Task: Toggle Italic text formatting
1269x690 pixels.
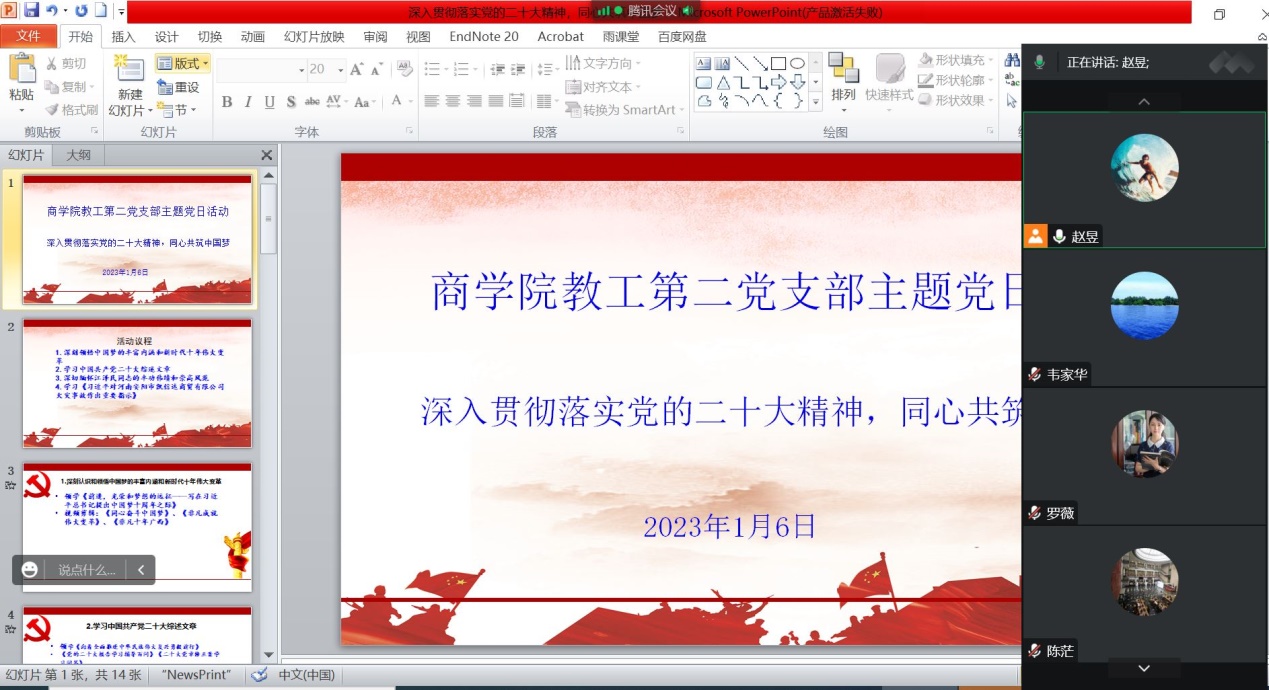Action: [248, 102]
